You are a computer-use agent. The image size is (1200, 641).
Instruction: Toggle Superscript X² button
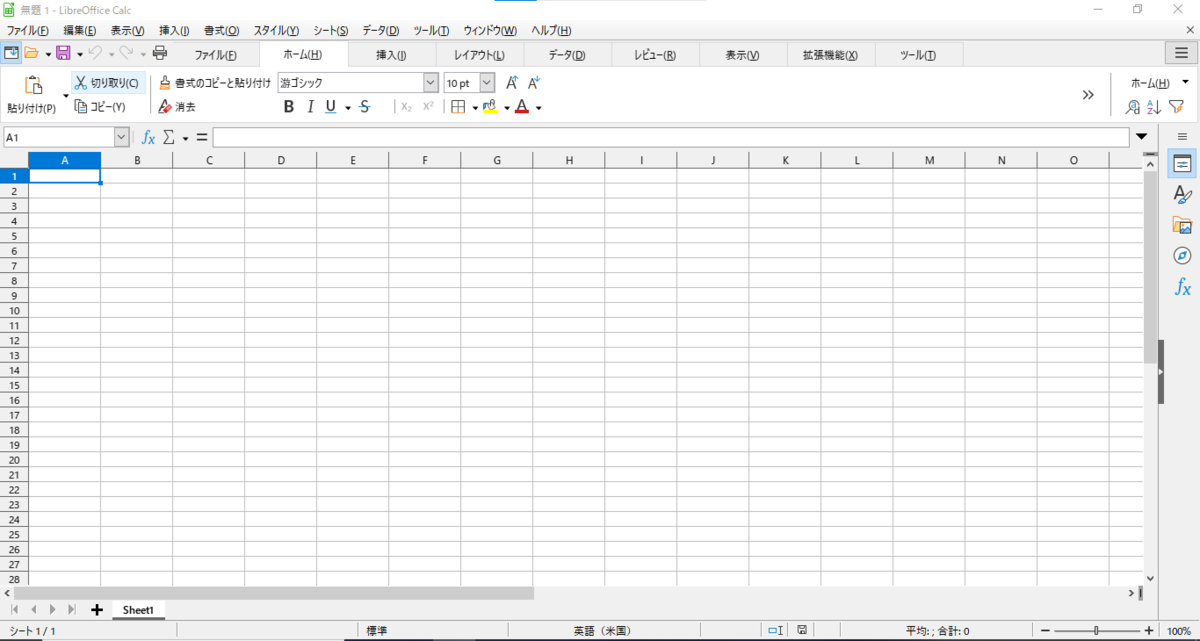[x=428, y=107]
